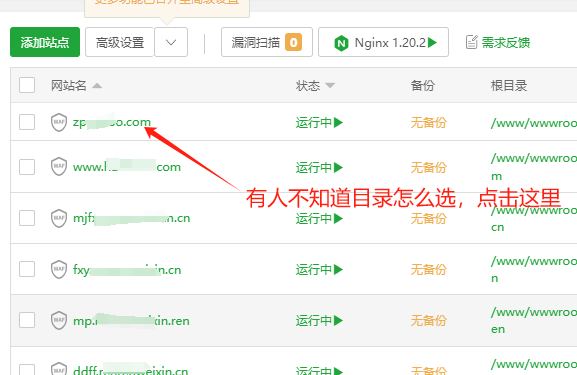This screenshot has height=375, width=577.
Task: Select checkbox for the www...com site
Action: 27,167
